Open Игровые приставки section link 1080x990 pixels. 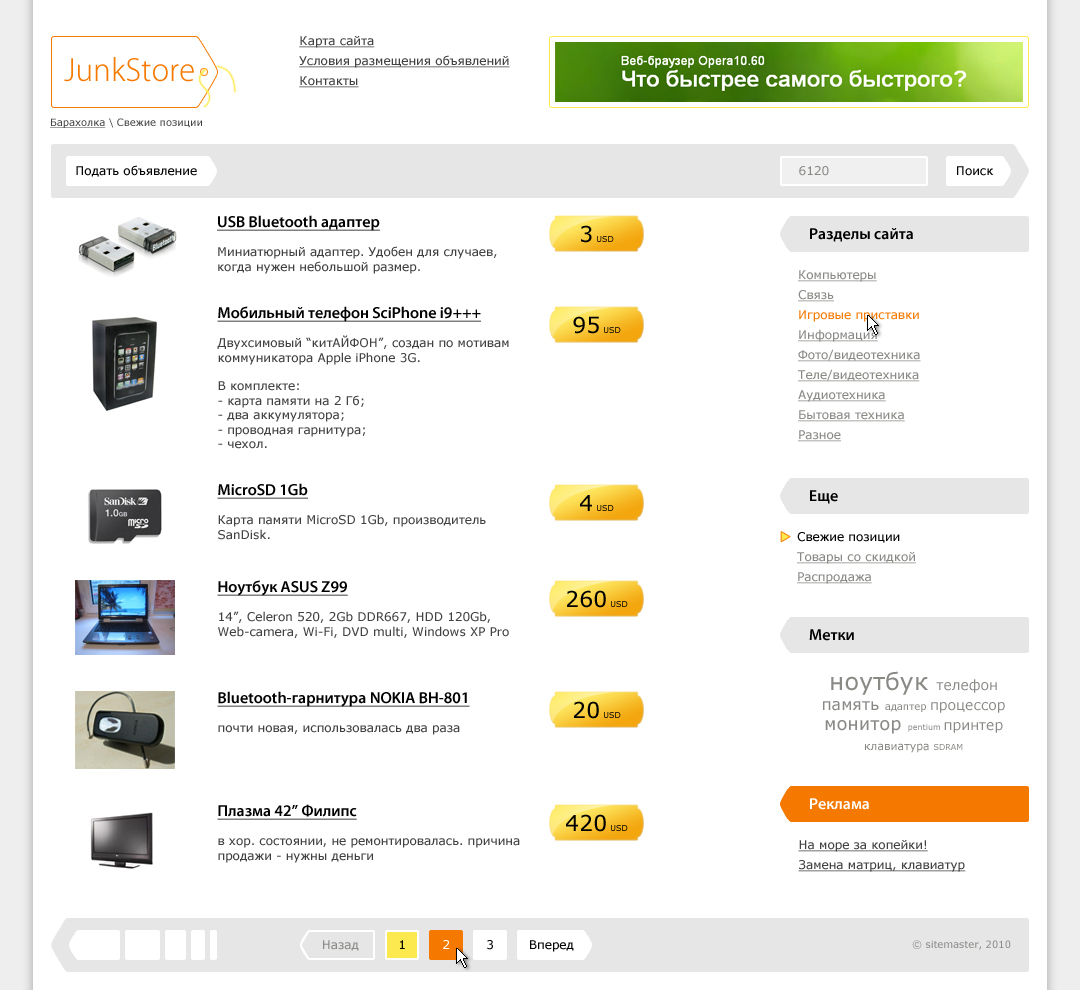coord(858,315)
